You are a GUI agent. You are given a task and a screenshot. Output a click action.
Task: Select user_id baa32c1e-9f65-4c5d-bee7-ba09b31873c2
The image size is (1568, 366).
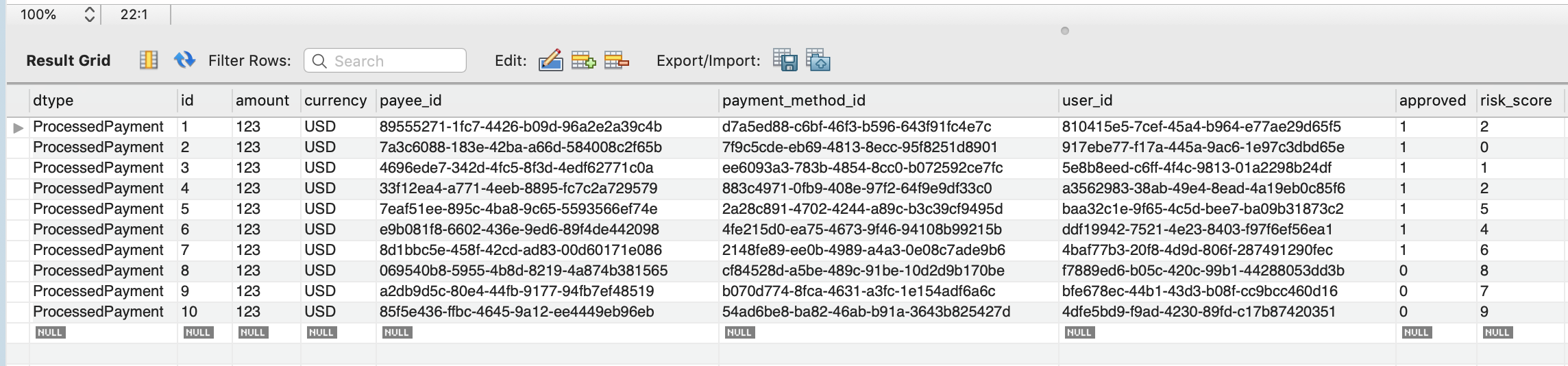click(x=1203, y=209)
